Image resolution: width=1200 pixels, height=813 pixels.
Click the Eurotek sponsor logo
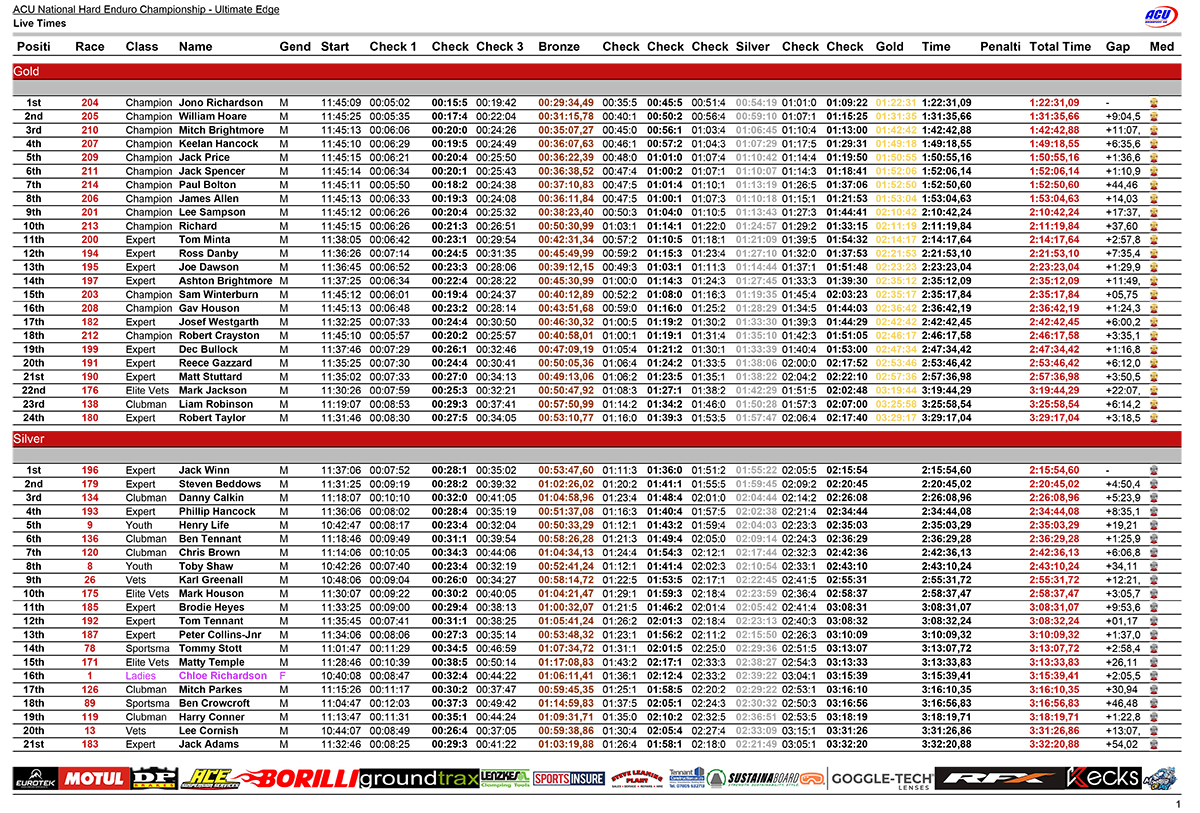[35, 778]
